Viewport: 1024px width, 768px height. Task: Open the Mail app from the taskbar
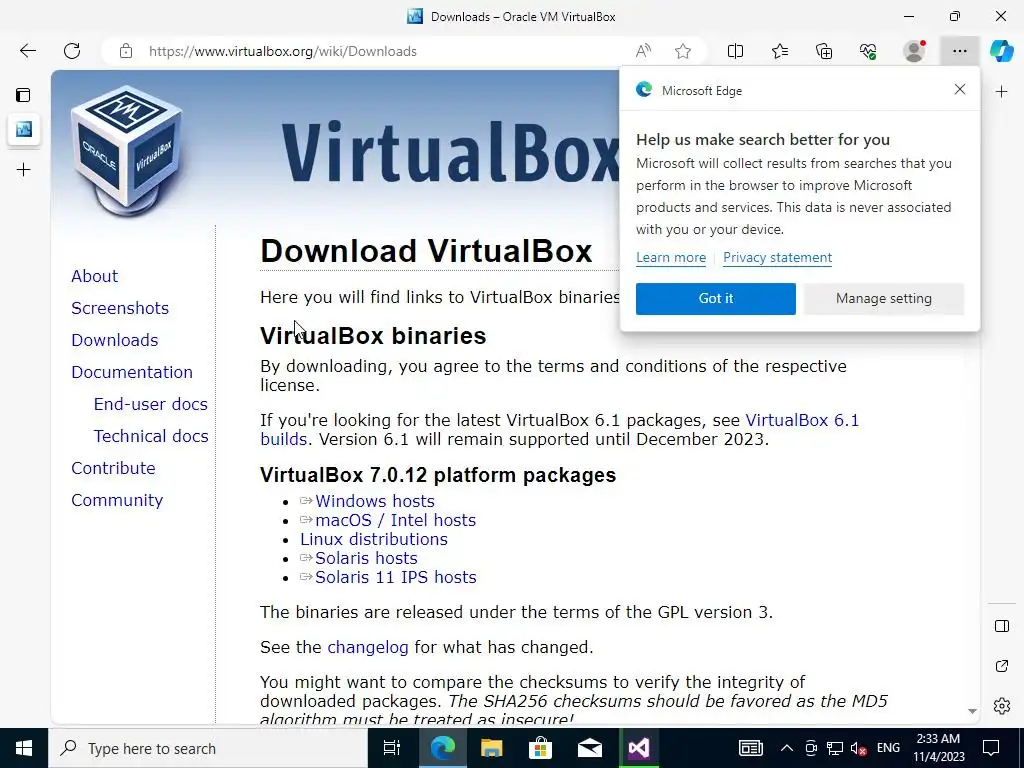pos(590,748)
